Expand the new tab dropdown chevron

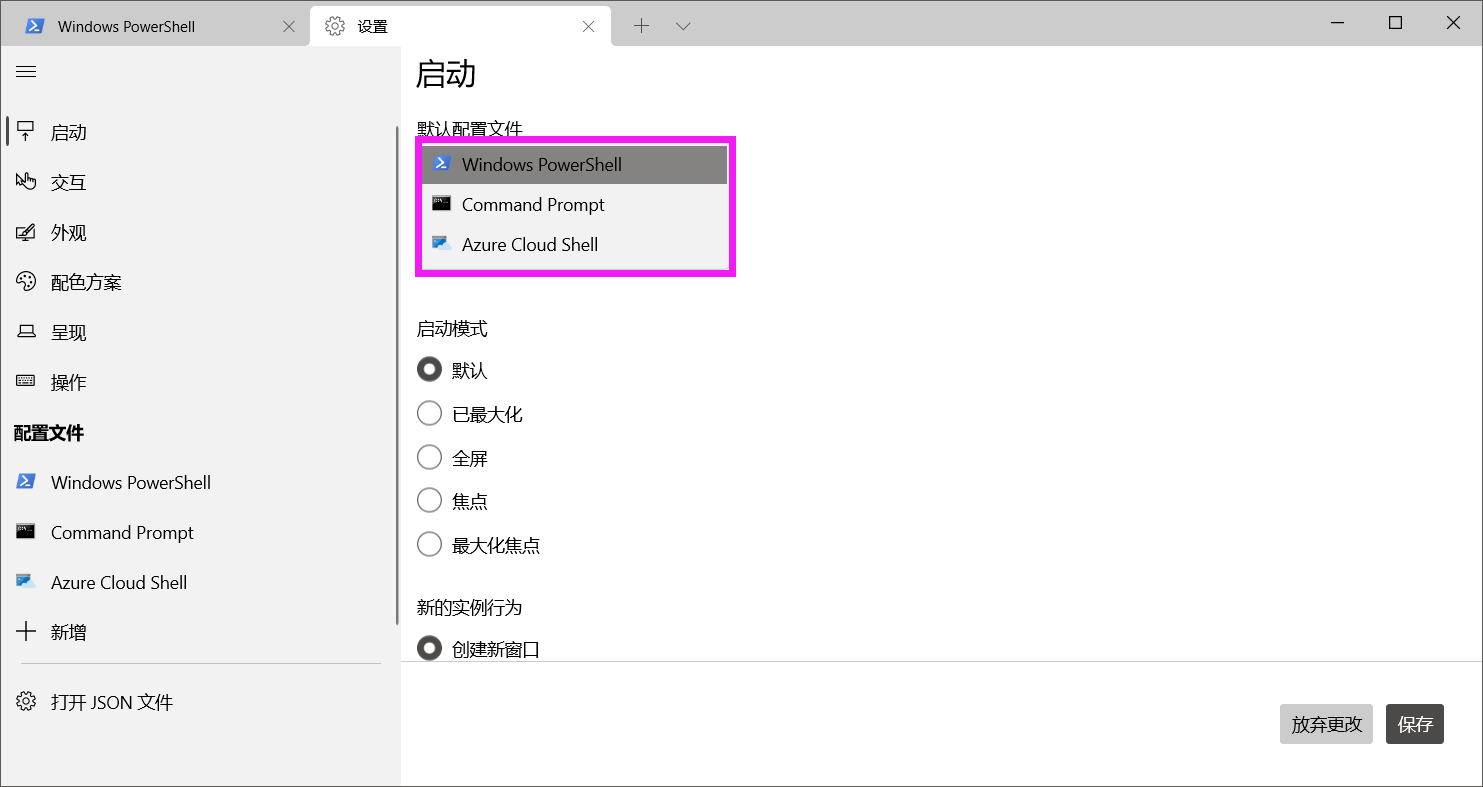(683, 26)
